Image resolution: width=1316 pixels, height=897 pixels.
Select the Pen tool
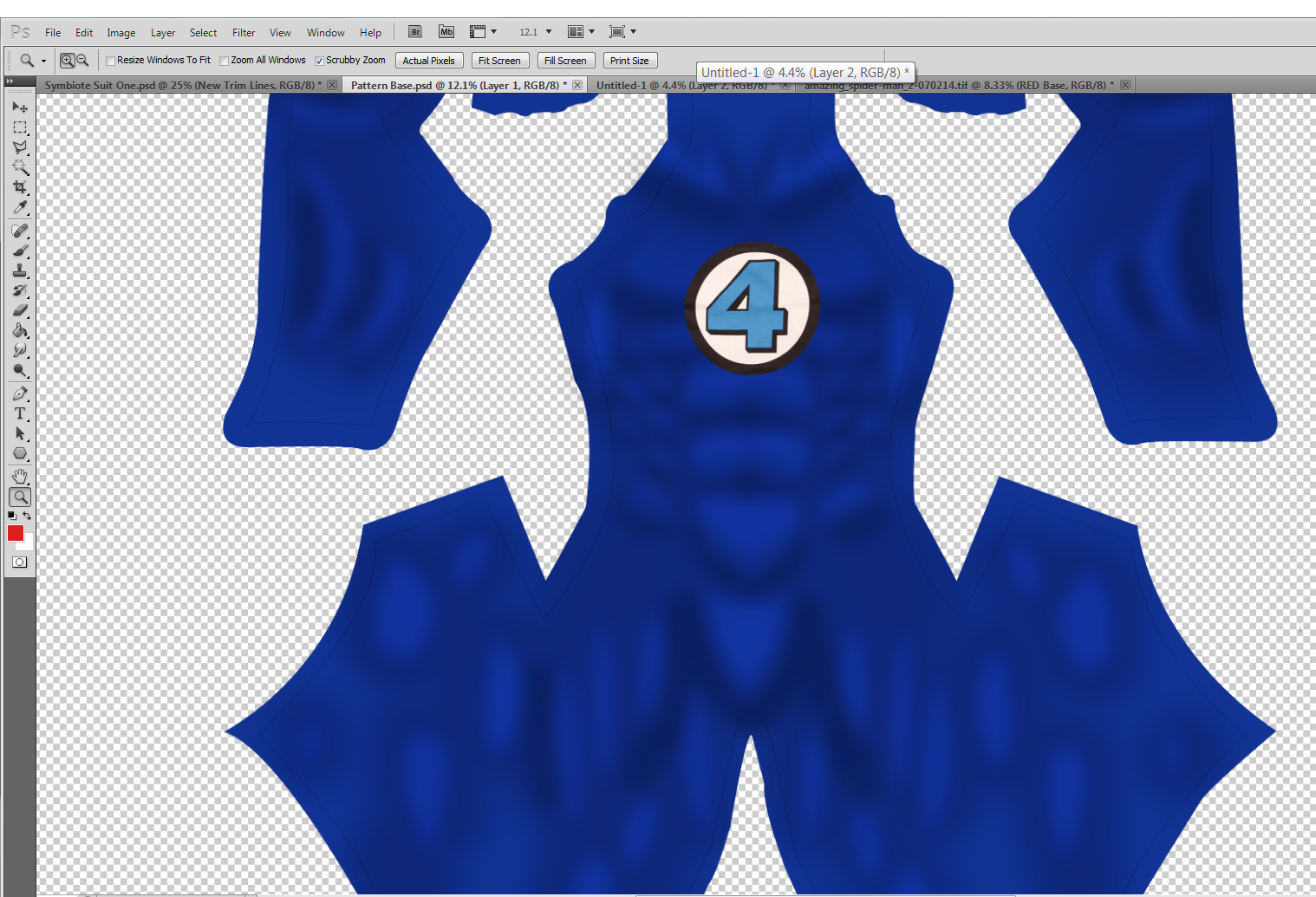tap(20, 393)
